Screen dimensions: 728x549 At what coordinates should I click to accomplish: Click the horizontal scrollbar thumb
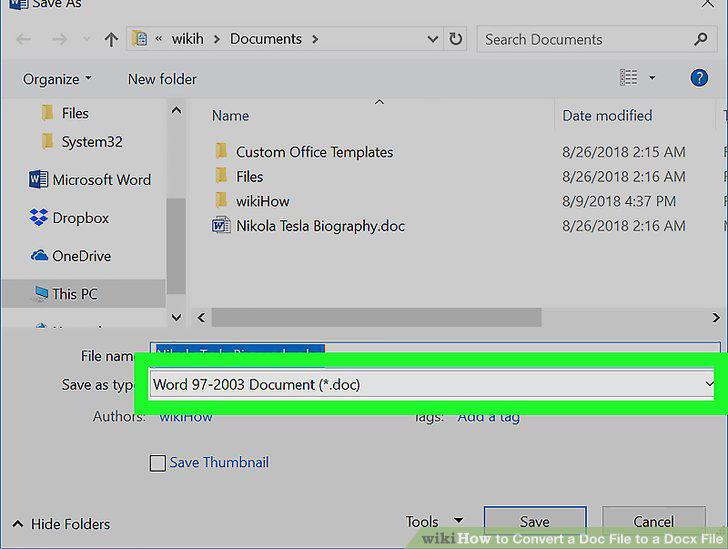(x=377, y=318)
